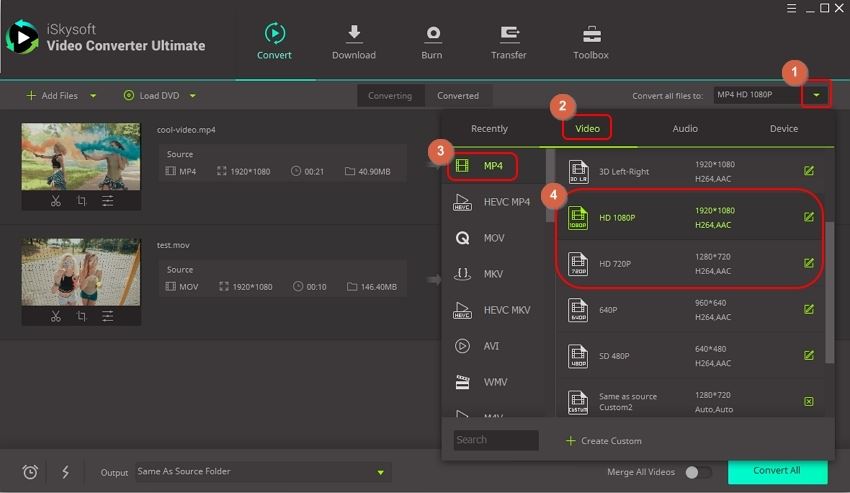Toggle Merge All Videos switch
Screen dimensions: 850x493
tap(698, 472)
